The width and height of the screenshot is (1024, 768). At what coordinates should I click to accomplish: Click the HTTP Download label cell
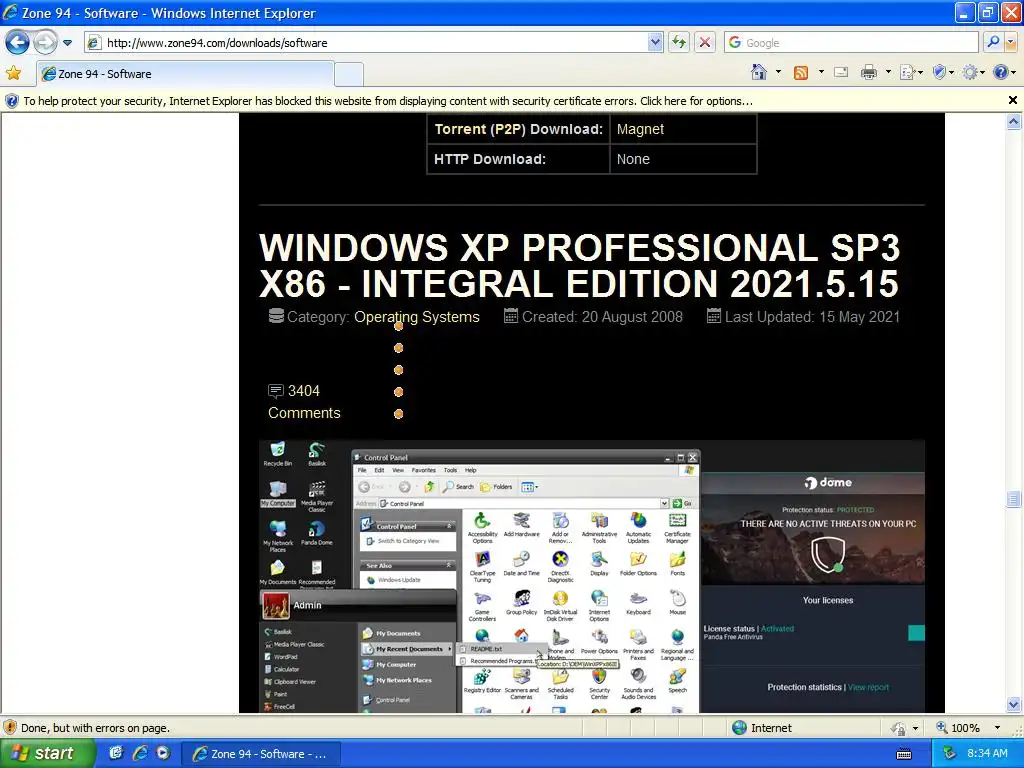(x=519, y=159)
